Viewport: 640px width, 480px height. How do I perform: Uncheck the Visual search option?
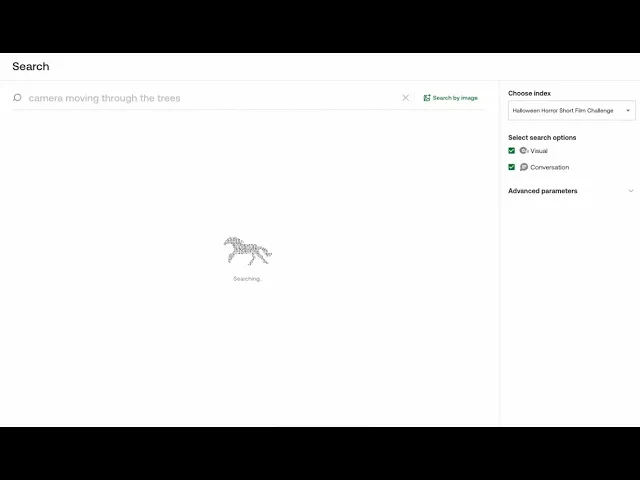(x=511, y=151)
